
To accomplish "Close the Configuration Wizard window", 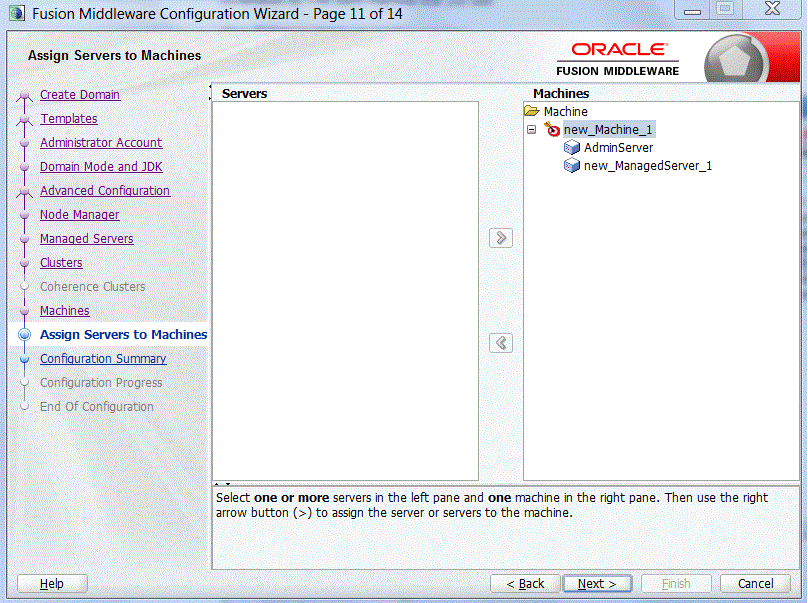I will 772,9.
